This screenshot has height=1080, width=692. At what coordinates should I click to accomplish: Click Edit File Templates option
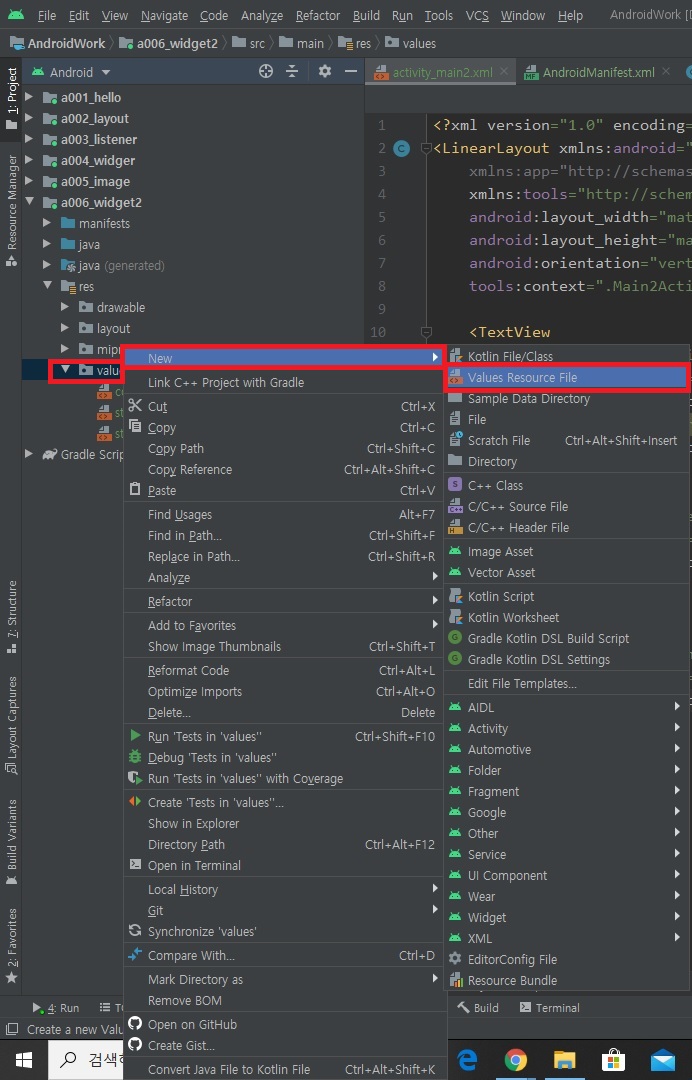coord(567,683)
